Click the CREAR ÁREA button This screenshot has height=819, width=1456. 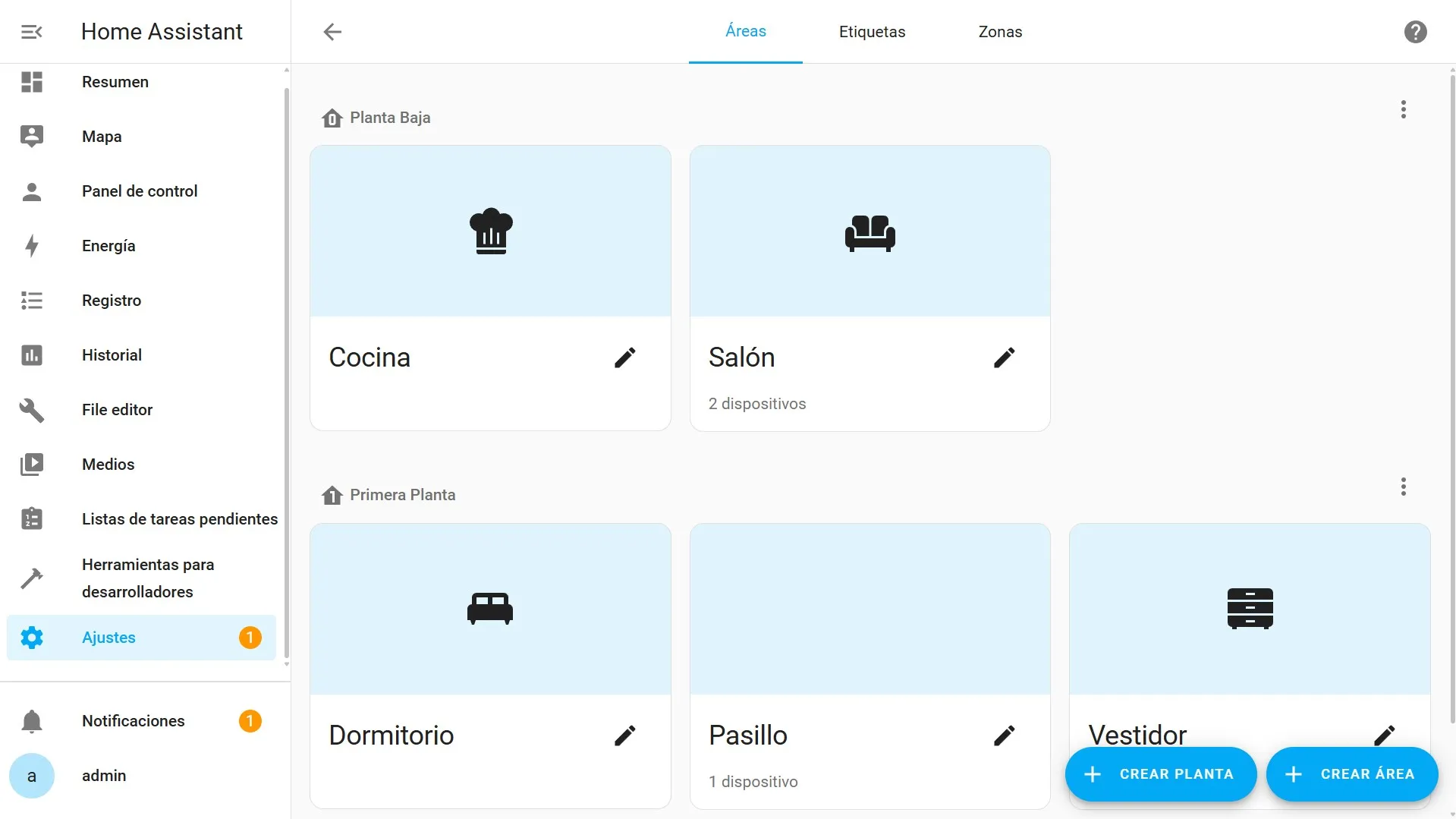[1352, 774]
